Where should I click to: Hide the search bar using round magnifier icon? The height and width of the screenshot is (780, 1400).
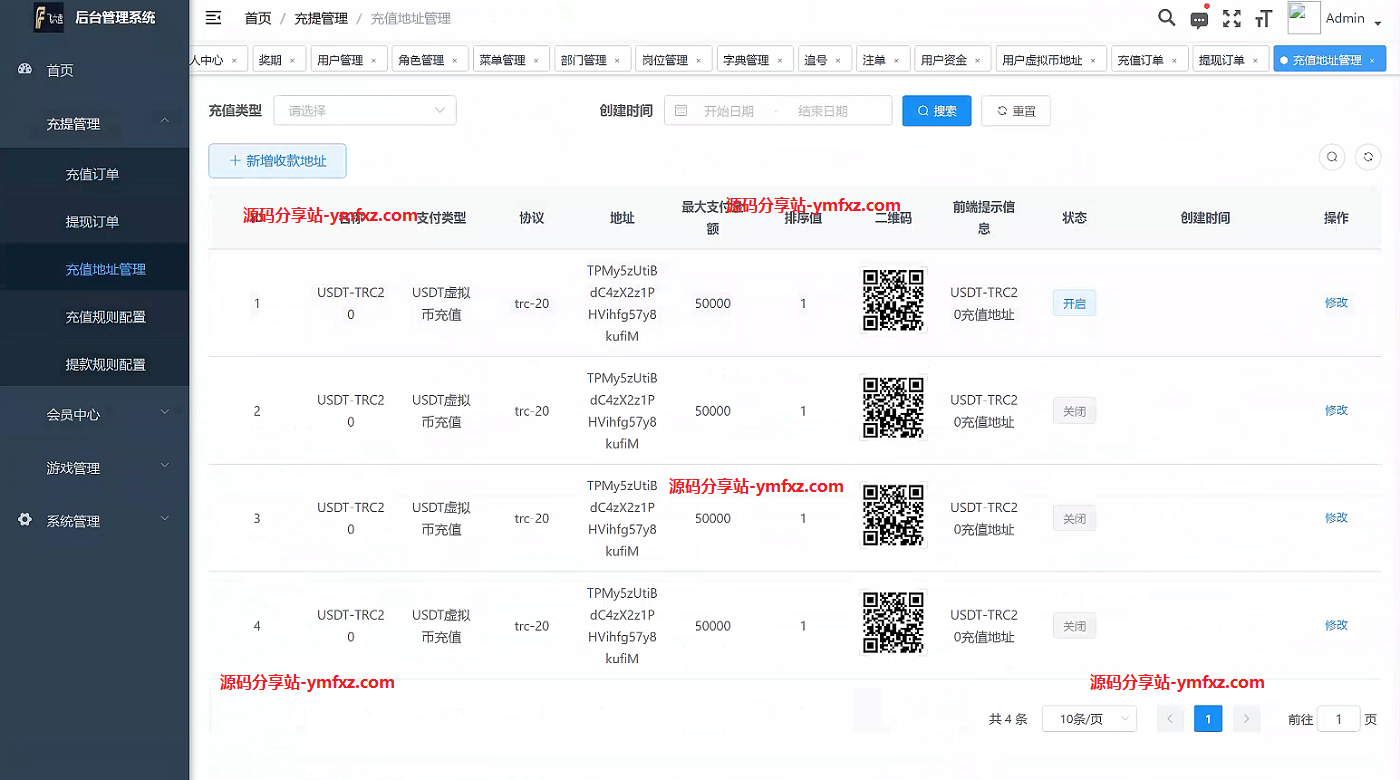pos(1332,157)
